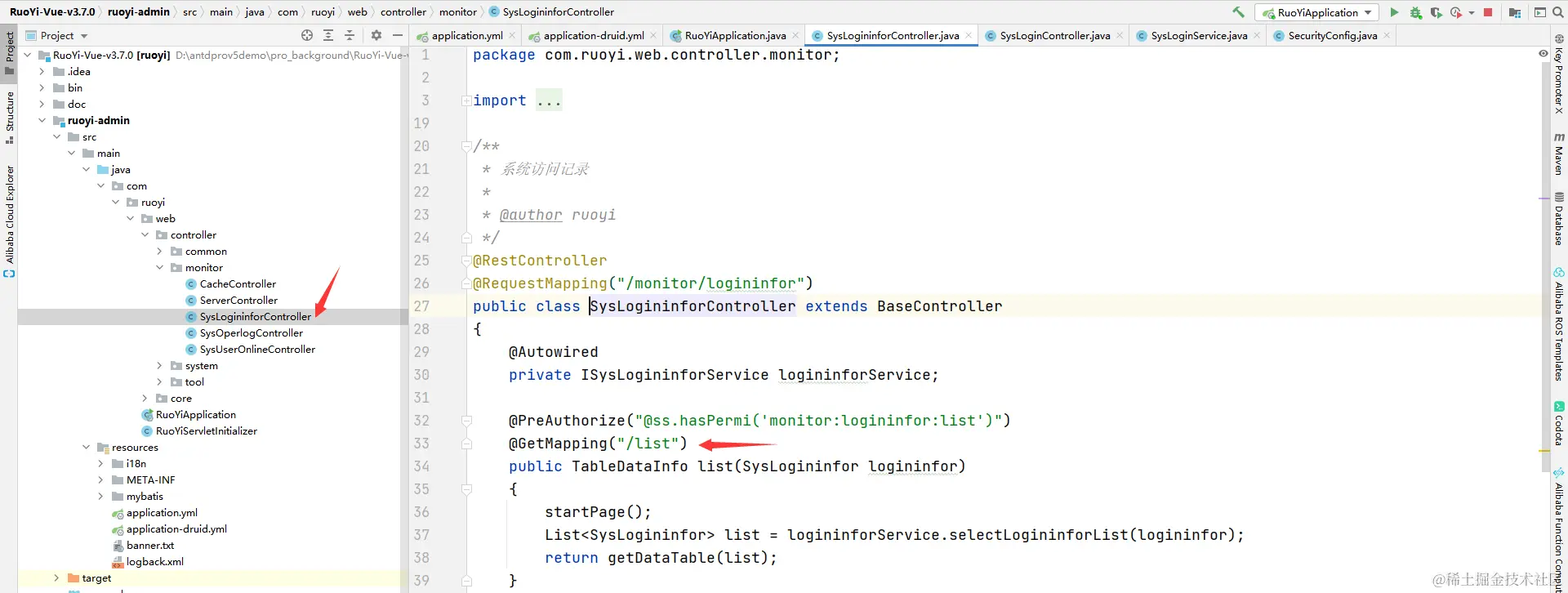Collapse the resources folder node
This screenshot has width=1568, height=593.
point(86,447)
